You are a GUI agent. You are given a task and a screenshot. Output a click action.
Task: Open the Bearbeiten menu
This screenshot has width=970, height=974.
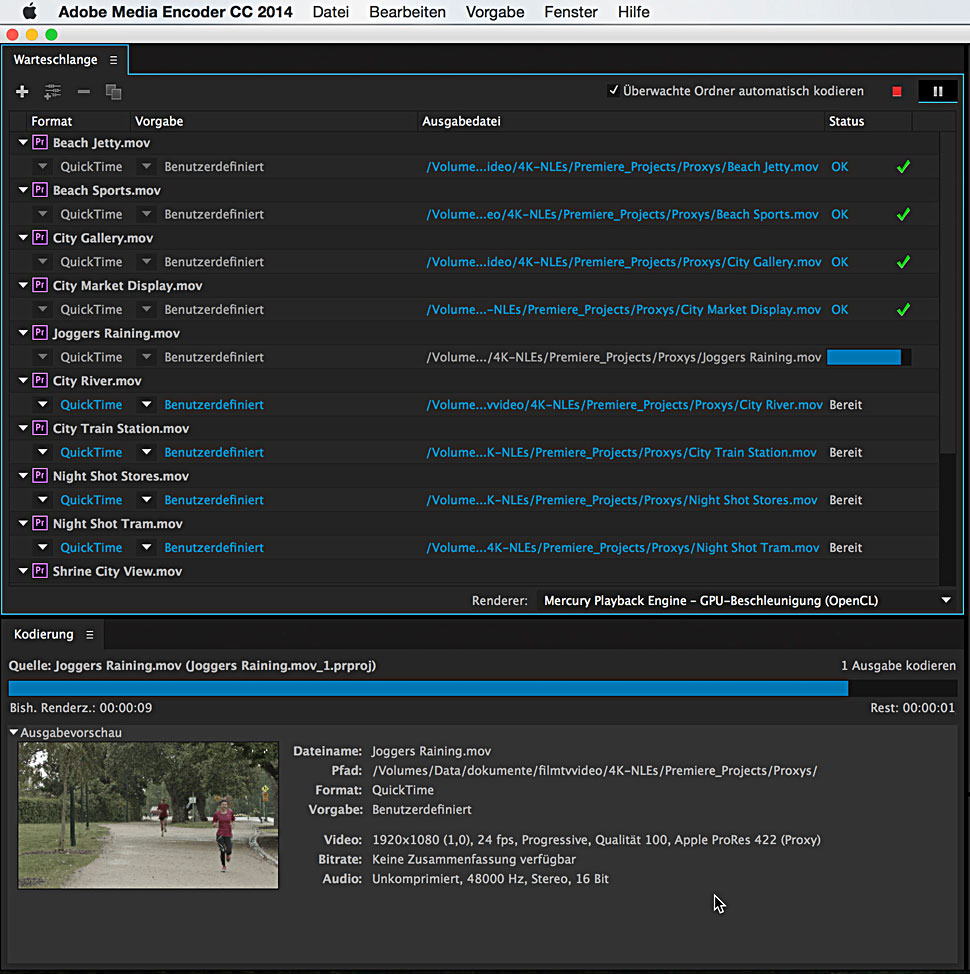407,12
